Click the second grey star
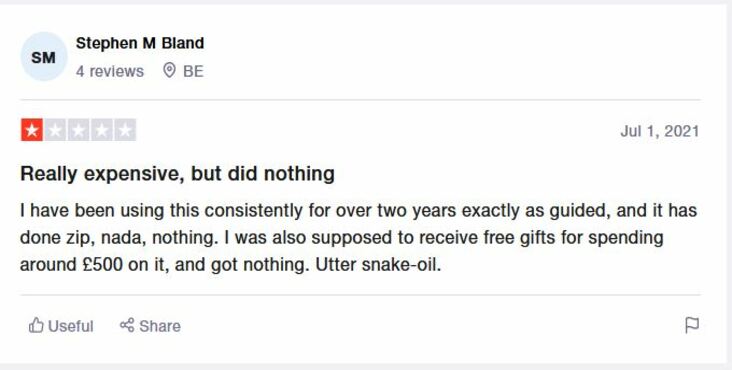This screenshot has height=370, width=732. coord(55,130)
